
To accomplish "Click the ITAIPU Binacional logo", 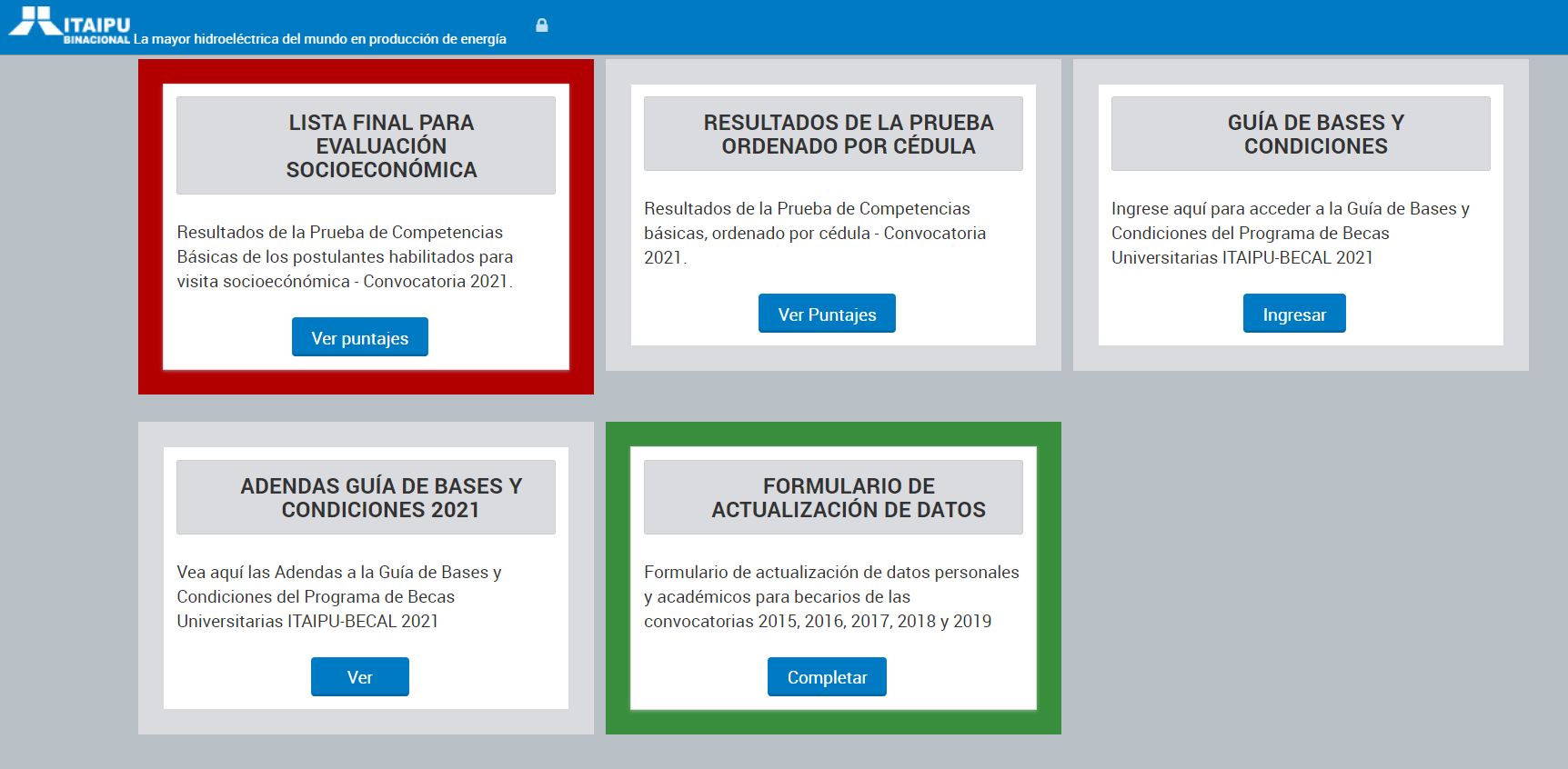I will coord(70,25).
